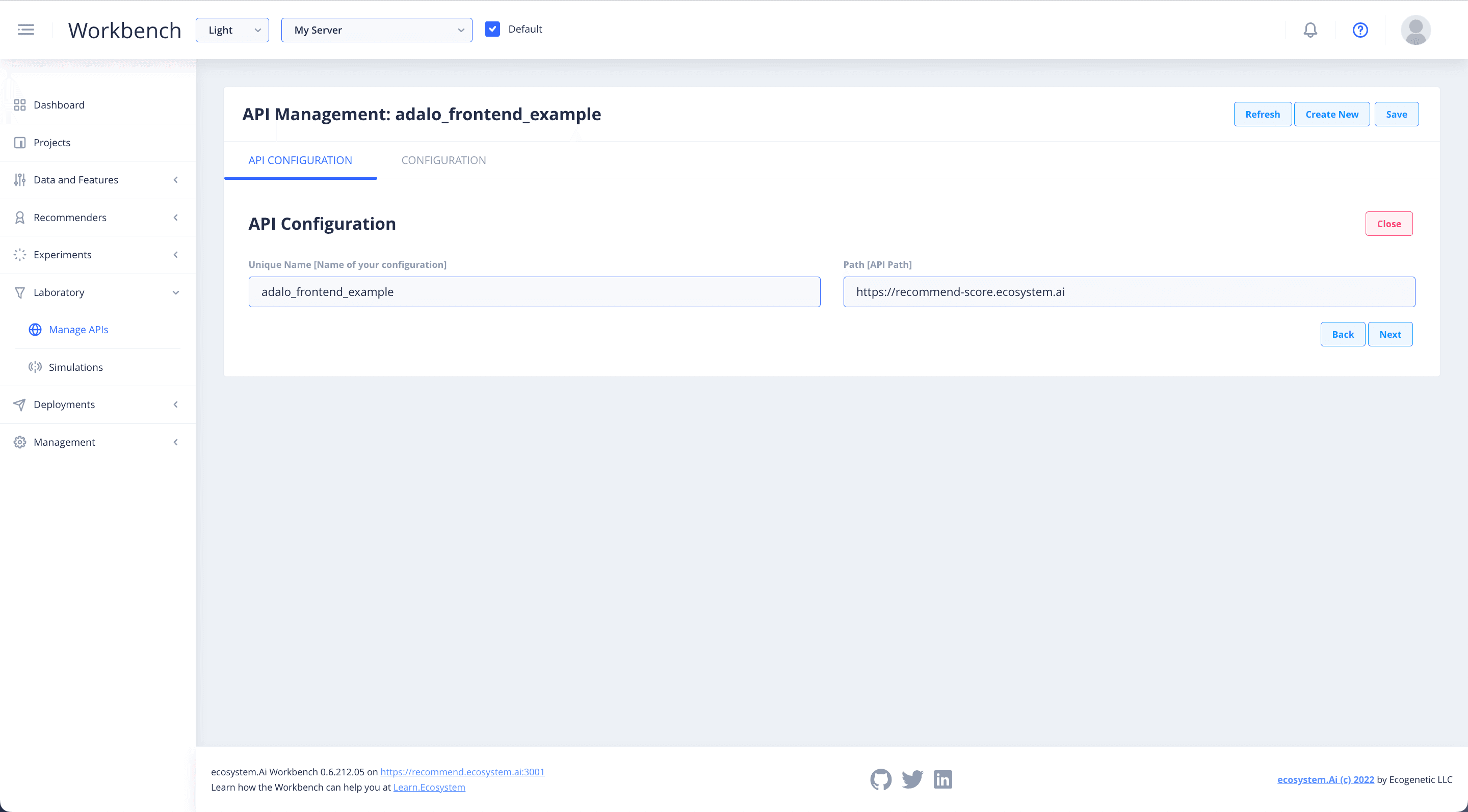Collapse the Laboratory section chevron
This screenshot has width=1468, height=812.
175,292
